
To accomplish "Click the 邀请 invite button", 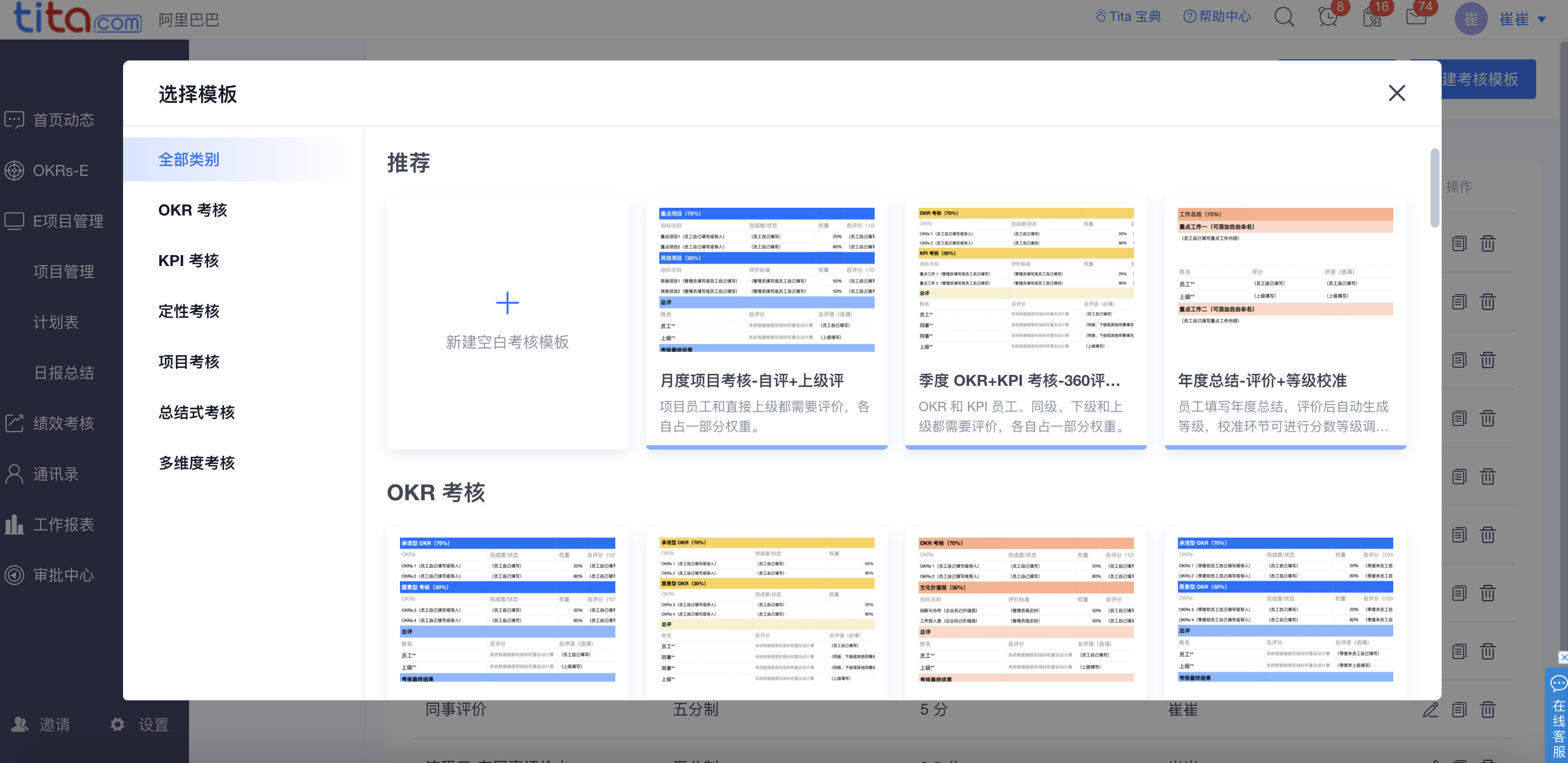I will click(x=41, y=724).
